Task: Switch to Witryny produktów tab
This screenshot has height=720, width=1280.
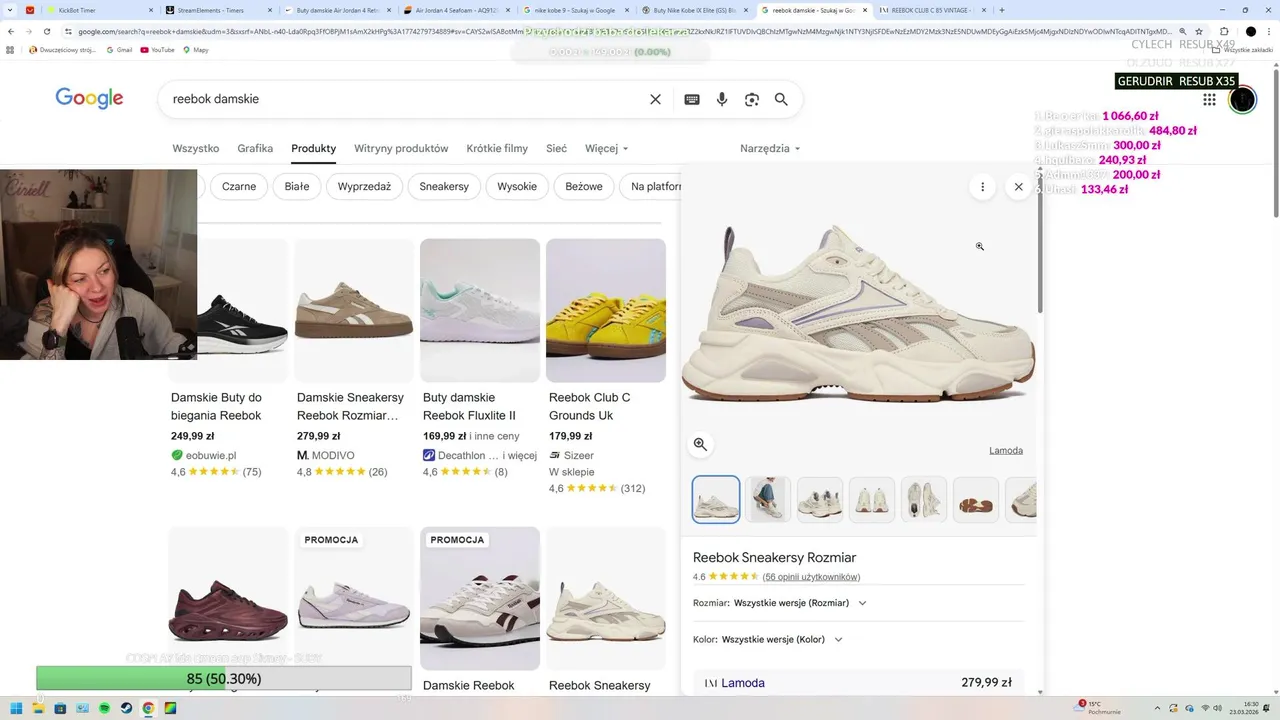Action: (401, 148)
